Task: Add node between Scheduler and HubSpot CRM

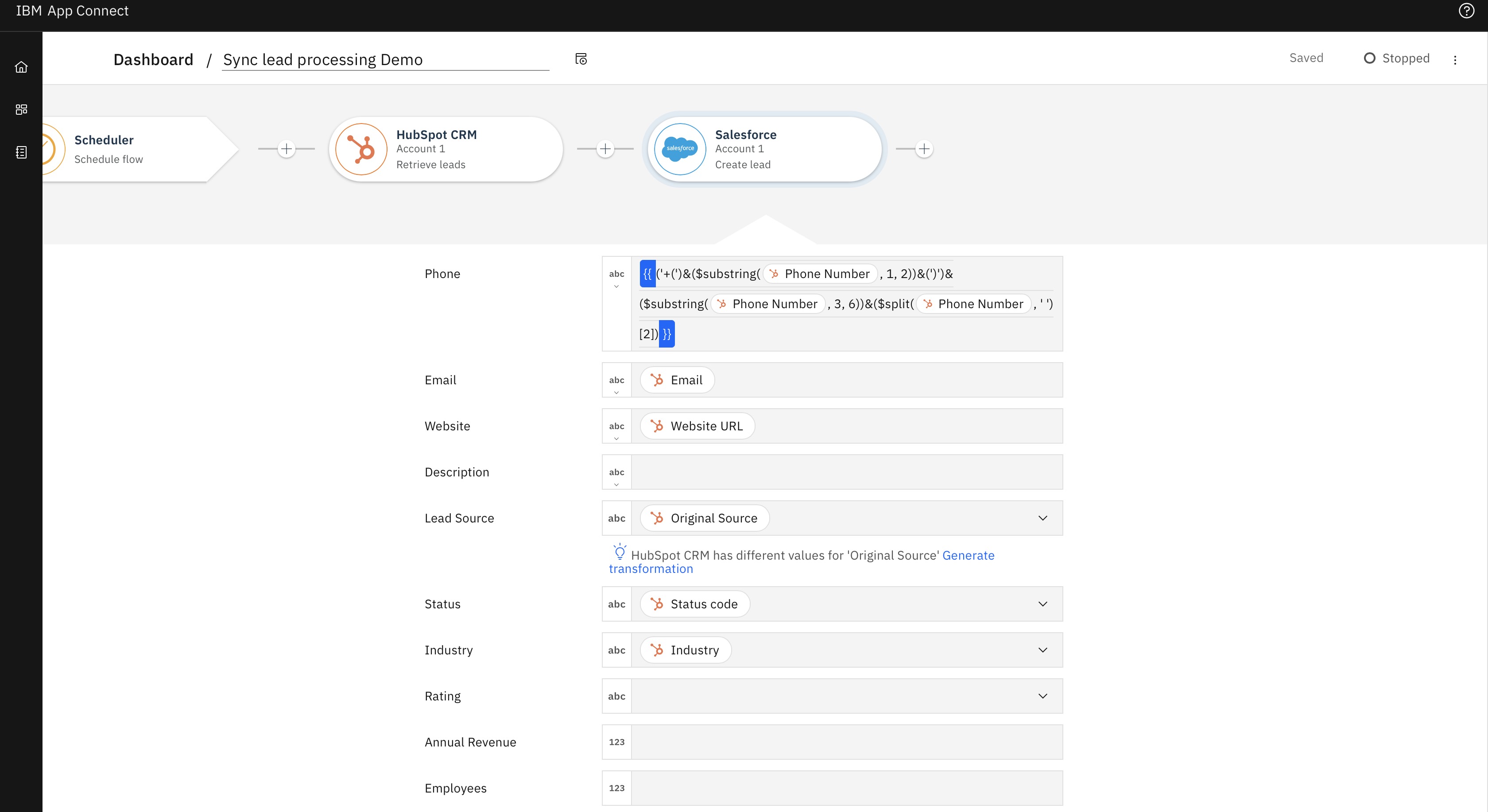Action: tap(287, 149)
